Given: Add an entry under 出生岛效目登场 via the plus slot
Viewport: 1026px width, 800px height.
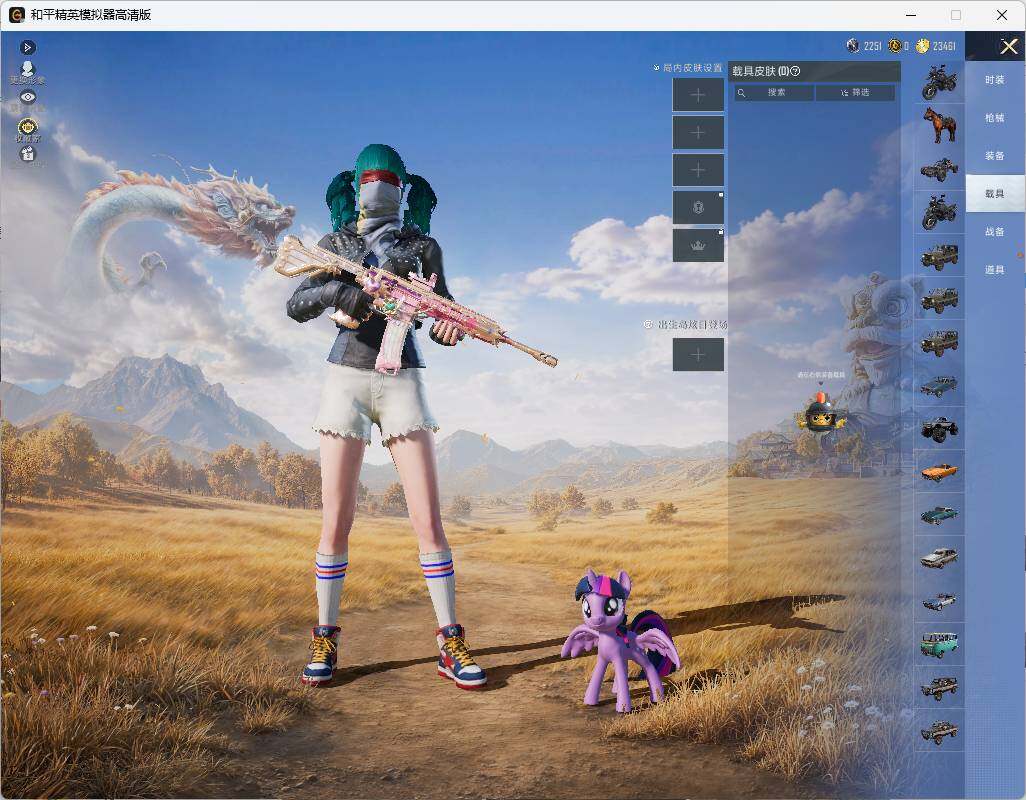Looking at the screenshot, I should pyautogui.click(x=698, y=355).
